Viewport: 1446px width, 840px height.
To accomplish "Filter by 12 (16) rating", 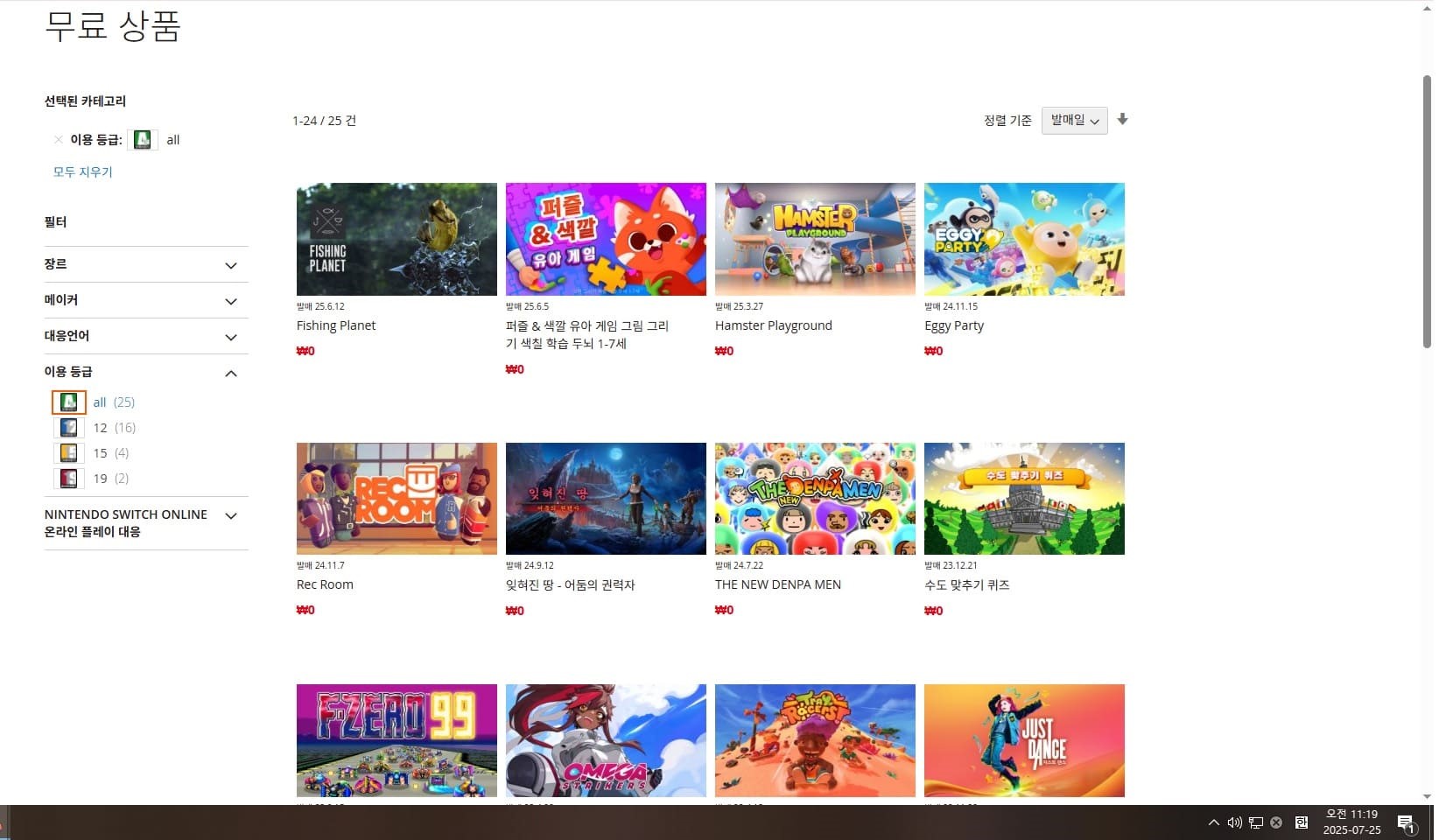I will coord(115,428).
